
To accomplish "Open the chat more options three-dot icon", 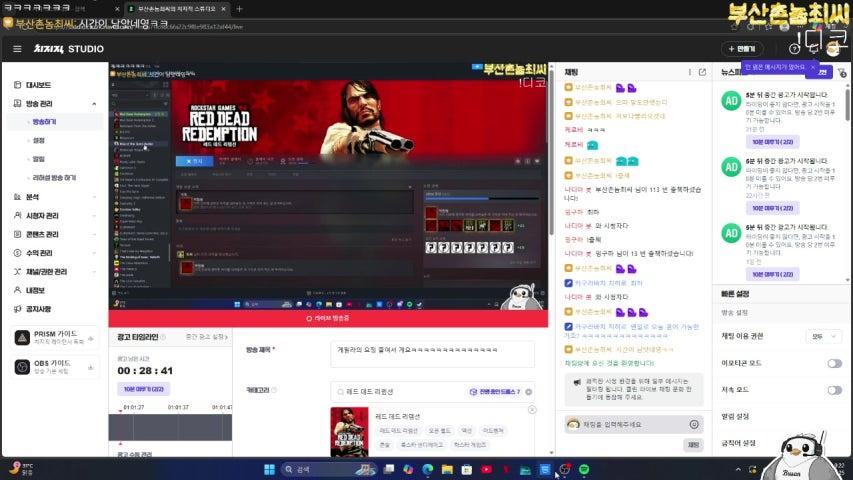I will tap(690, 72).
